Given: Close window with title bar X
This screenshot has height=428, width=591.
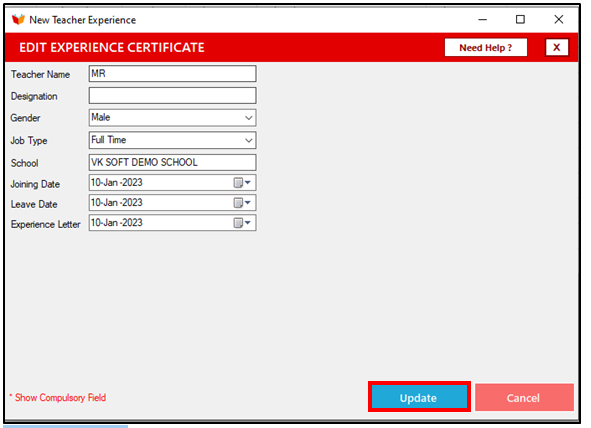Looking at the screenshot, I should 559,20.
